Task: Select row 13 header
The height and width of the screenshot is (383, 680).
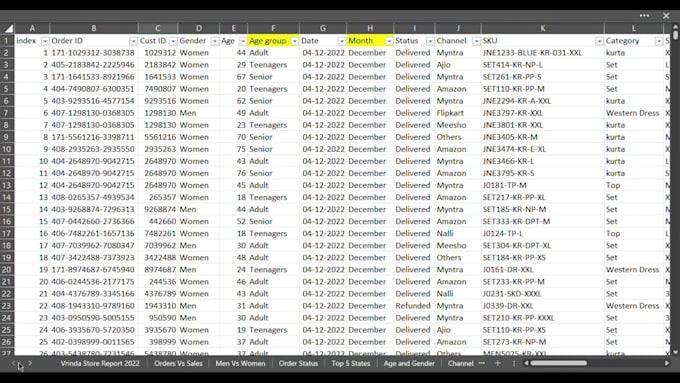Action: click(x=7, y=186)
